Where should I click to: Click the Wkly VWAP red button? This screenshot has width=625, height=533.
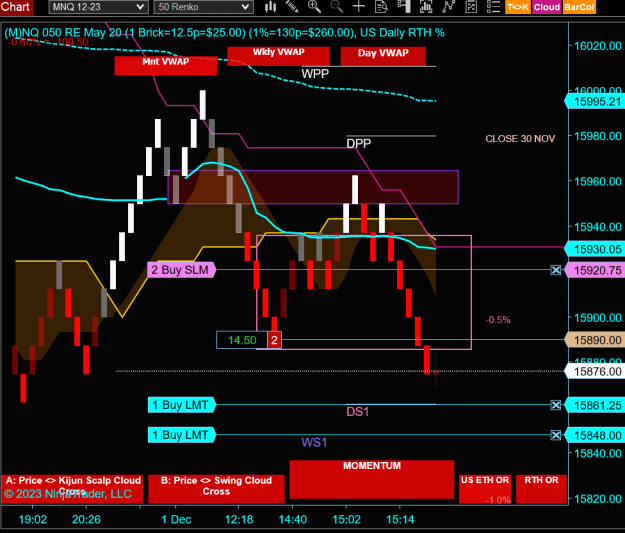click(278, 56)
